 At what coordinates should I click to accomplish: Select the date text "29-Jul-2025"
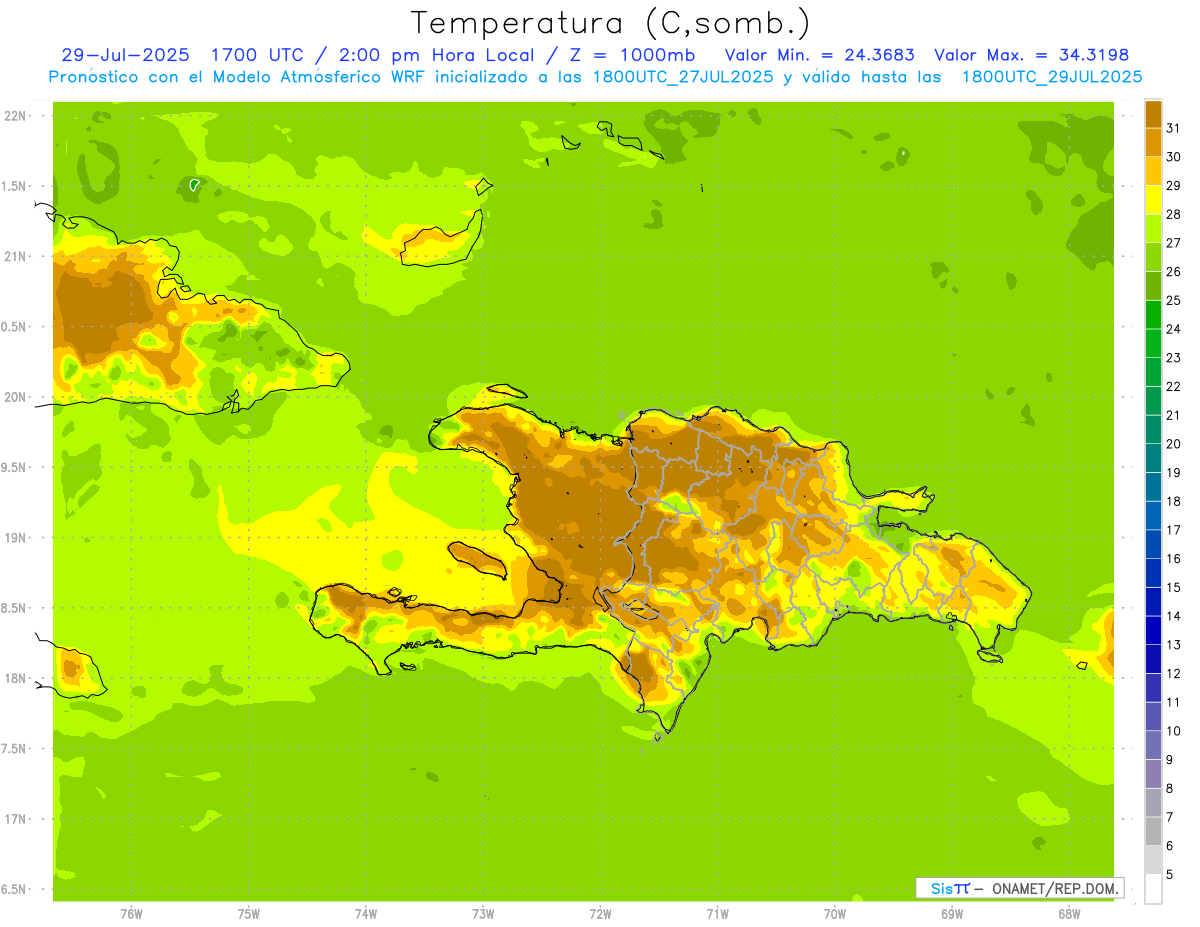[126, 54]
